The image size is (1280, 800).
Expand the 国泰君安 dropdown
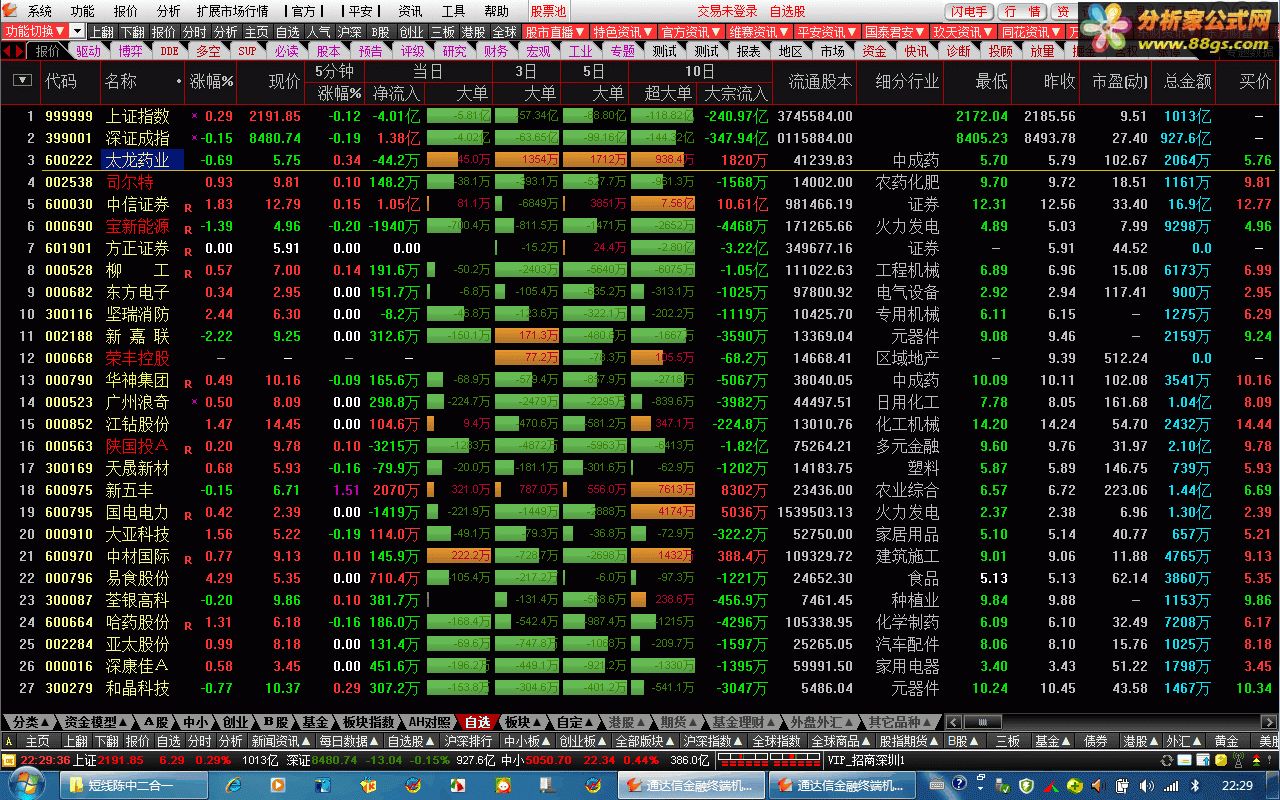tap(895, 31)
